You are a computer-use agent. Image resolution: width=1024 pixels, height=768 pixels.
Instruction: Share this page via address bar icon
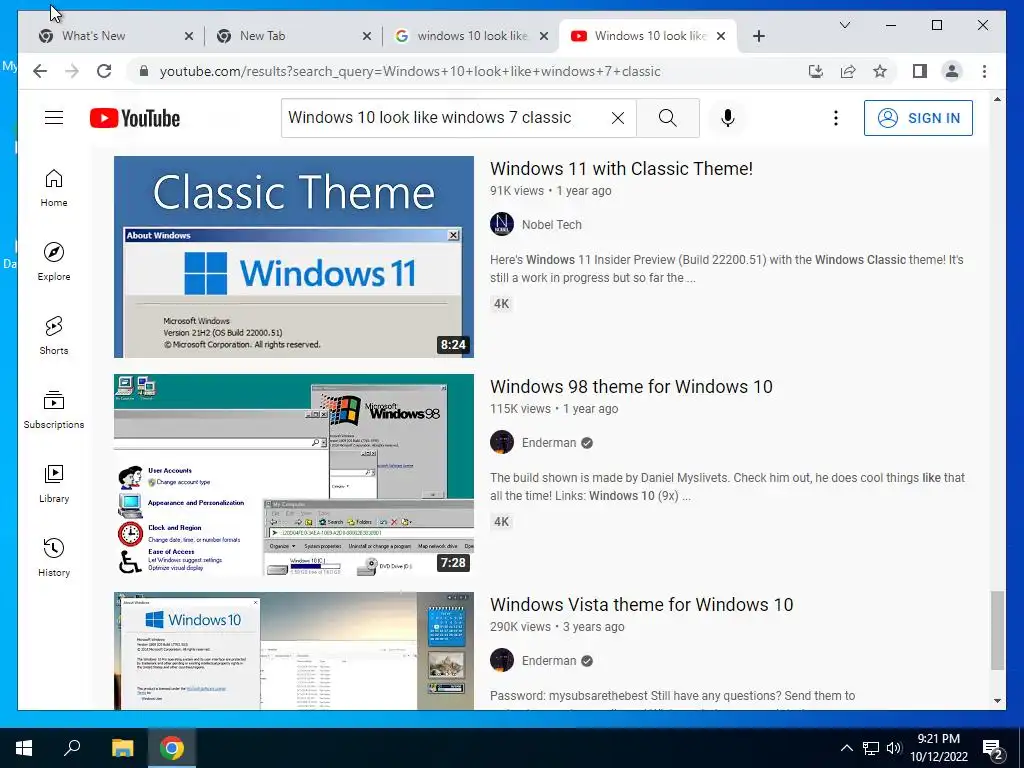pyautogui.click(x=848, y=71)
